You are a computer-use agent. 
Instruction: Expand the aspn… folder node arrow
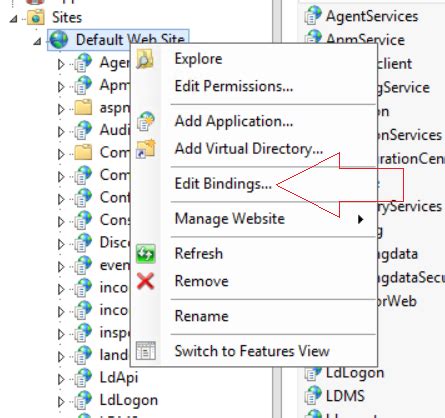[61, 109]
